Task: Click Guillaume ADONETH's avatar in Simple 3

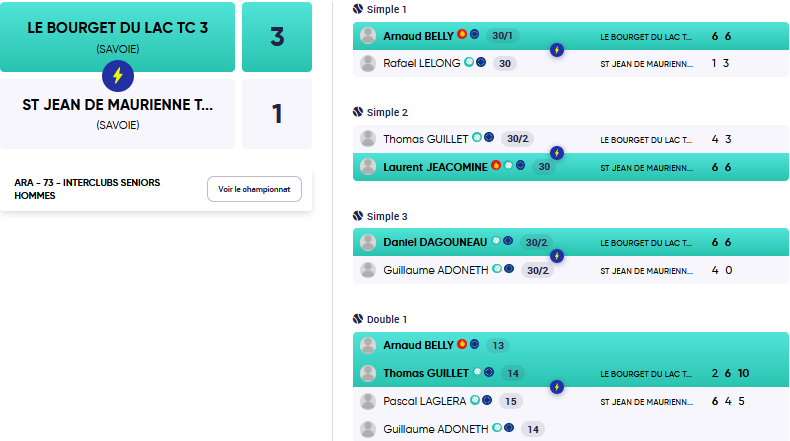Action: point(368,270)
